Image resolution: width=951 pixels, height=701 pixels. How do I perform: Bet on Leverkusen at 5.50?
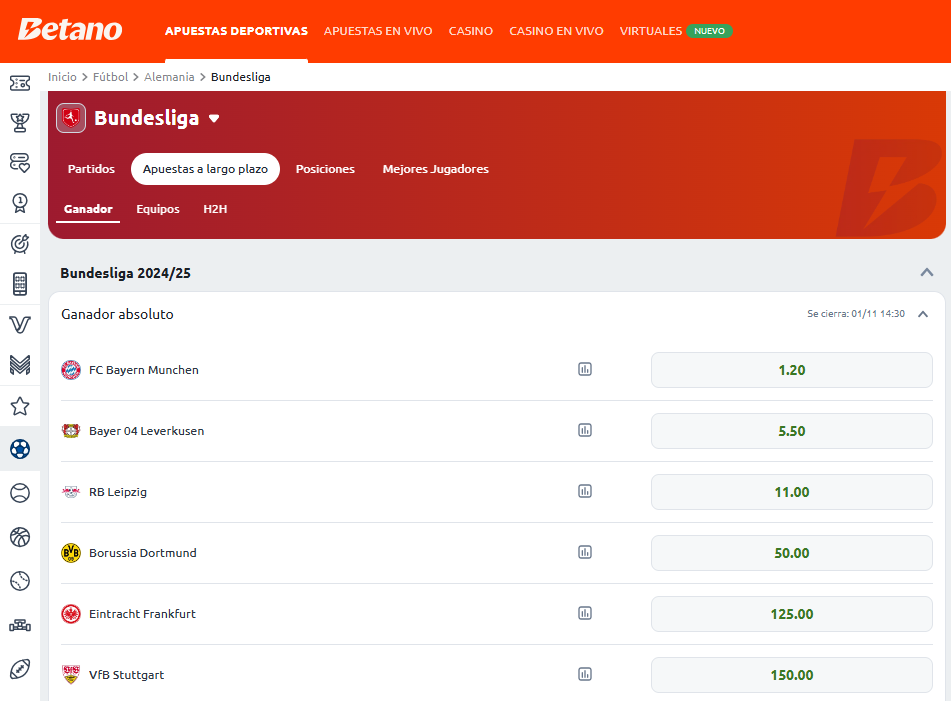791,431
